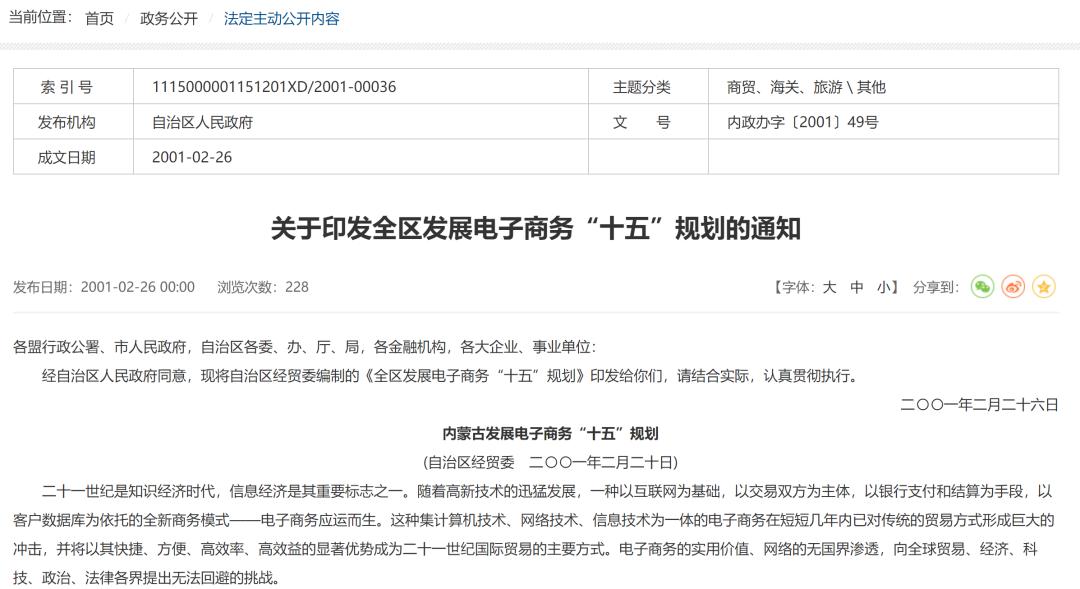Click the 浏览次数 228 counter

[x=263, y=287]
